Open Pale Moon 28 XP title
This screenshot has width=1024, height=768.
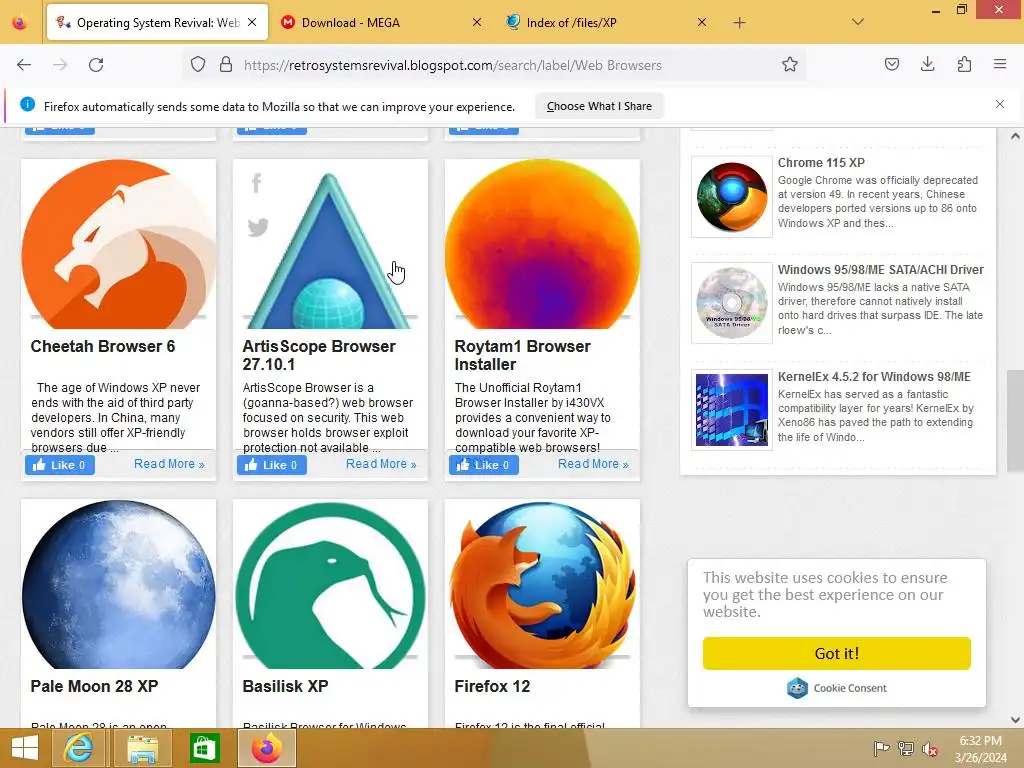94,686
